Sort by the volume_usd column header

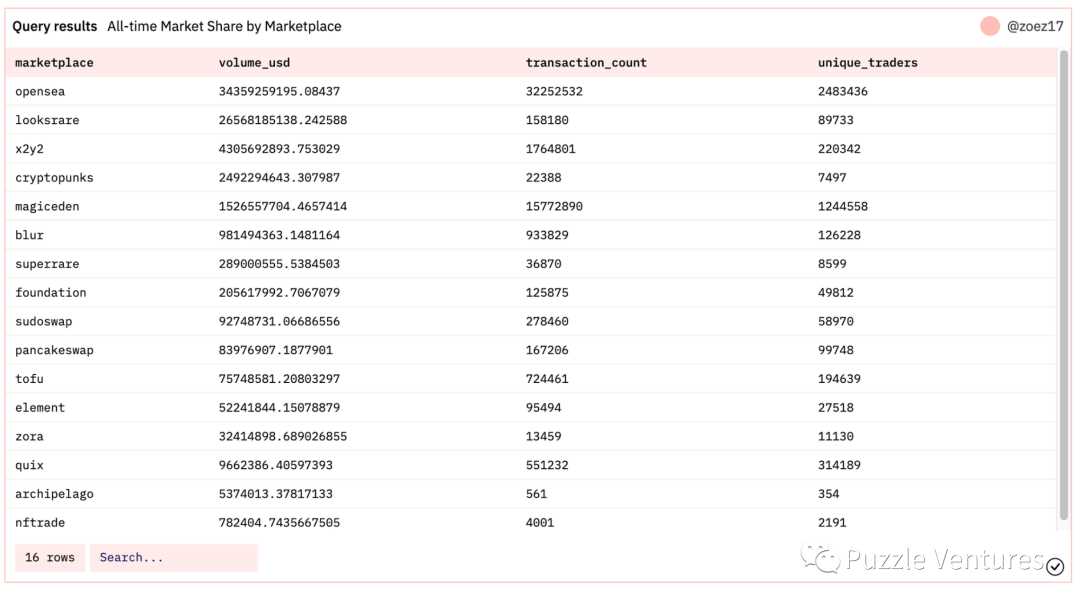click(x=254, y=63)
